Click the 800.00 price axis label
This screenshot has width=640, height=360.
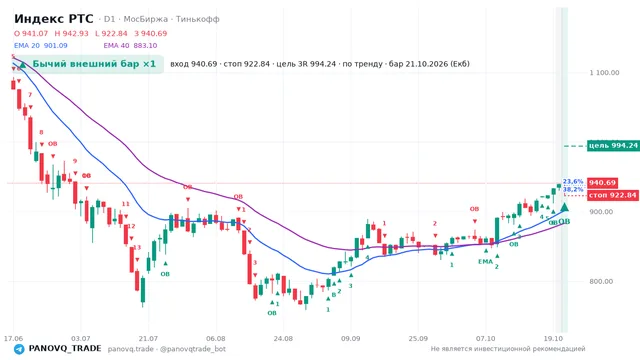[601, 281]
